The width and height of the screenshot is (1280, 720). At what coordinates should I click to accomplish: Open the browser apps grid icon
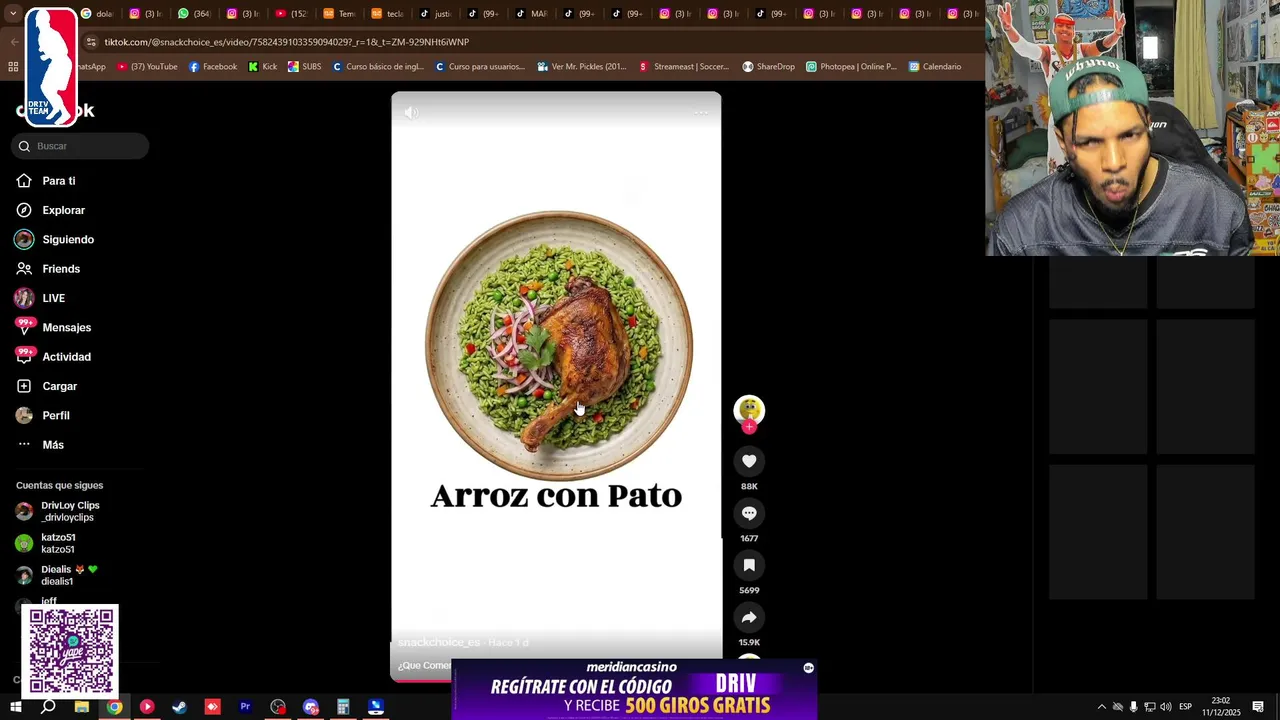[x=13, y=67]
